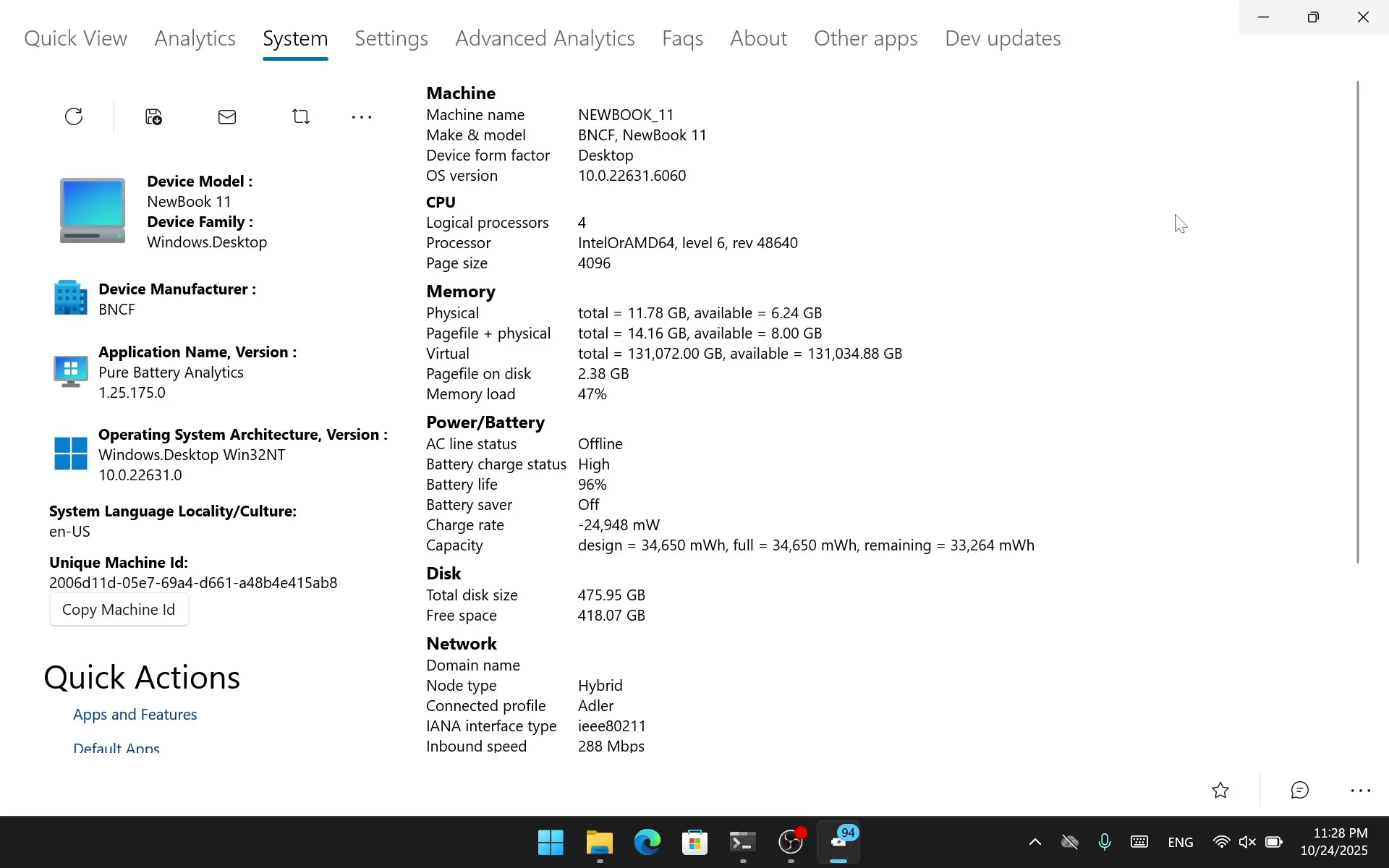Open the toolbar's three-dot overflow menu
1389x868 pixels.
pyautogui.click(x=361, y=117)
